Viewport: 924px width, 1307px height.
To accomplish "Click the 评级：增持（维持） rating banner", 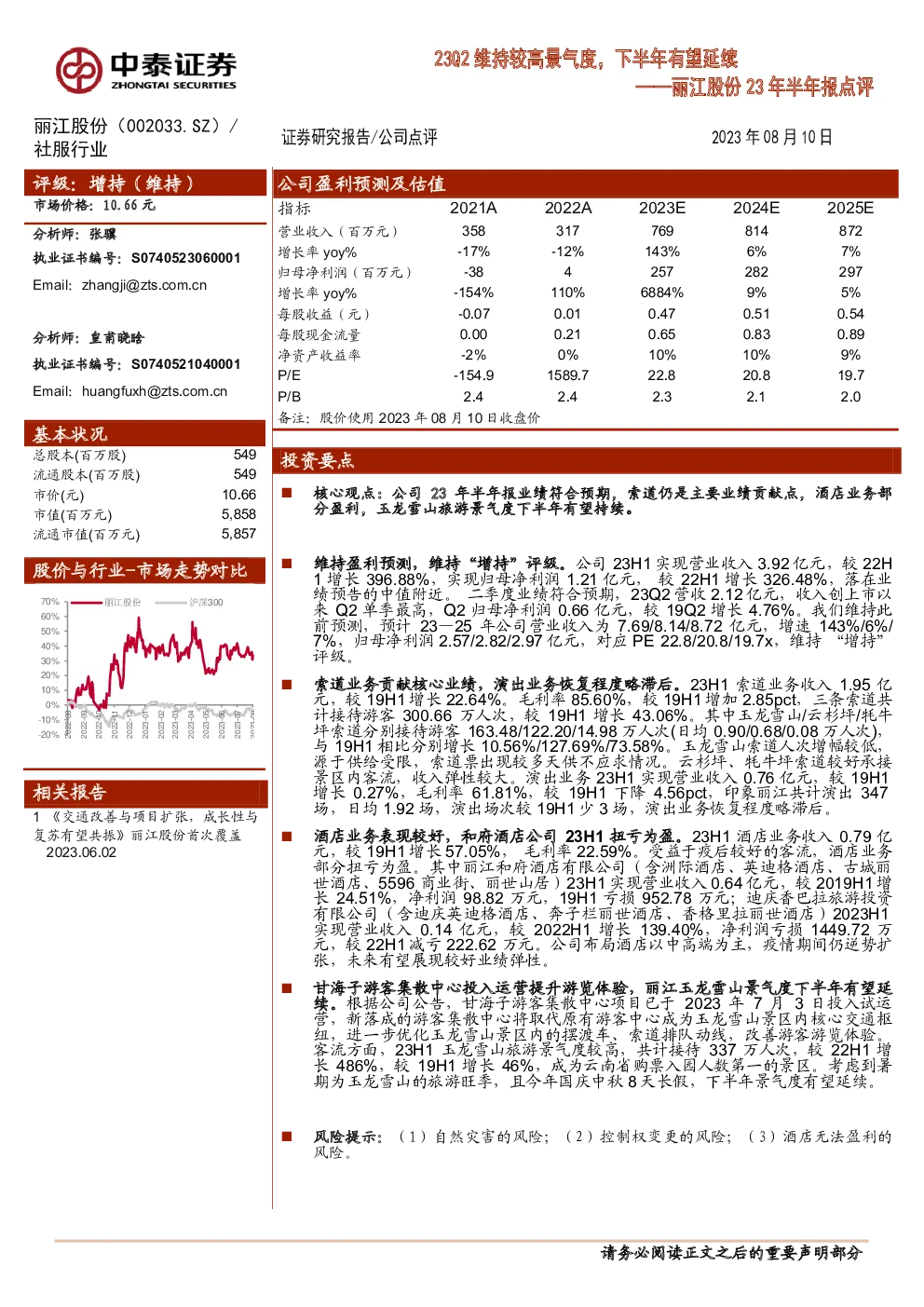I will (144, 183).
